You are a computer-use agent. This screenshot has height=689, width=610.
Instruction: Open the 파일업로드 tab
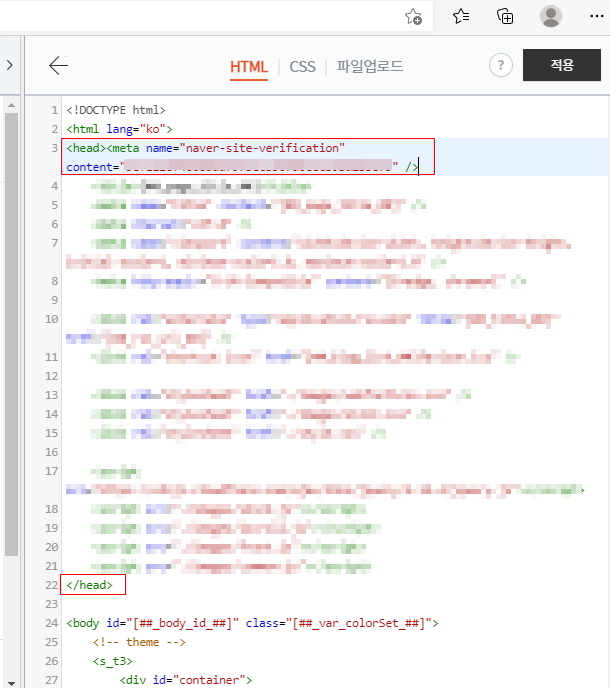coord(370,66)
